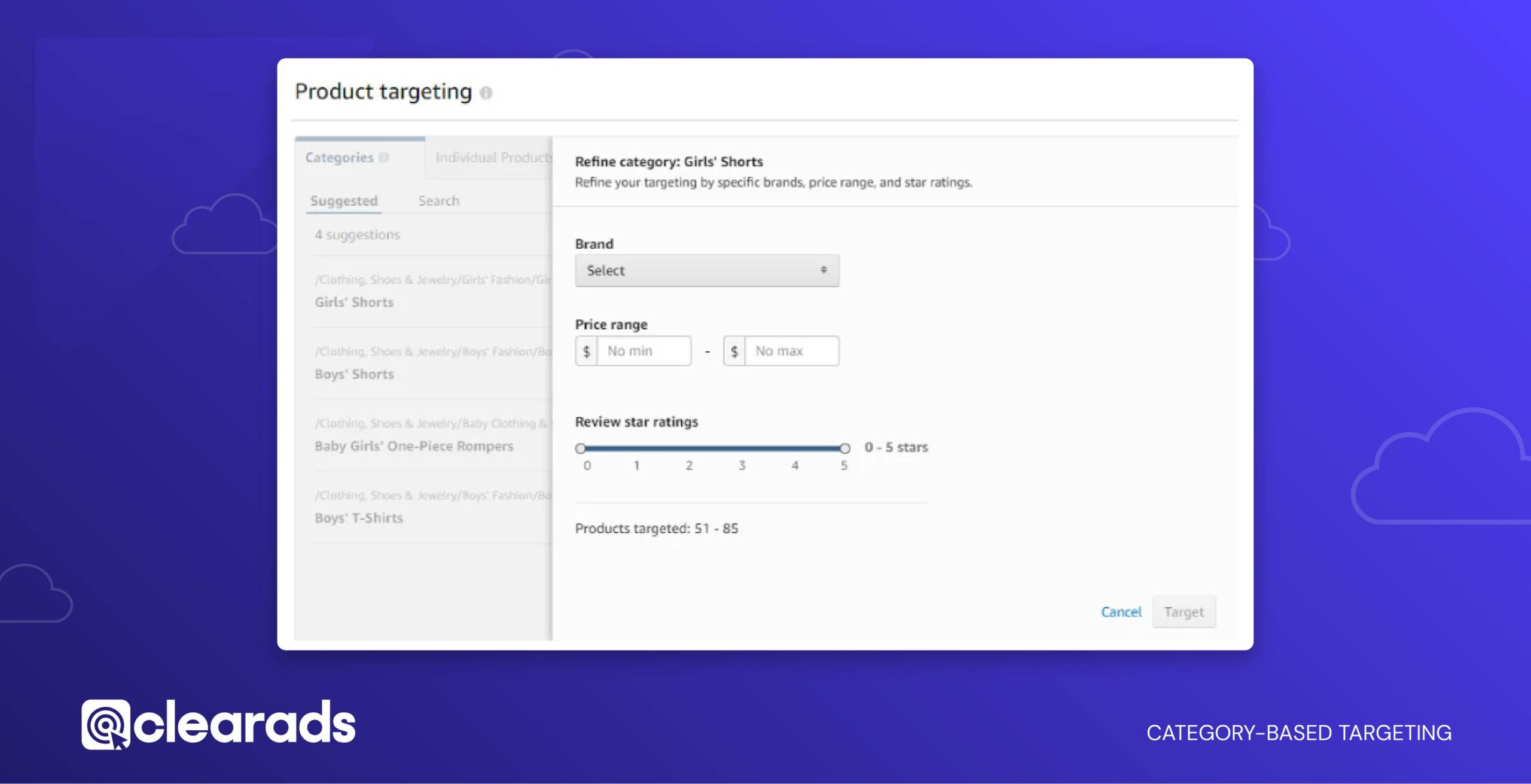
Task: Open the Search tab under Categories
Action: click(438, 200)
